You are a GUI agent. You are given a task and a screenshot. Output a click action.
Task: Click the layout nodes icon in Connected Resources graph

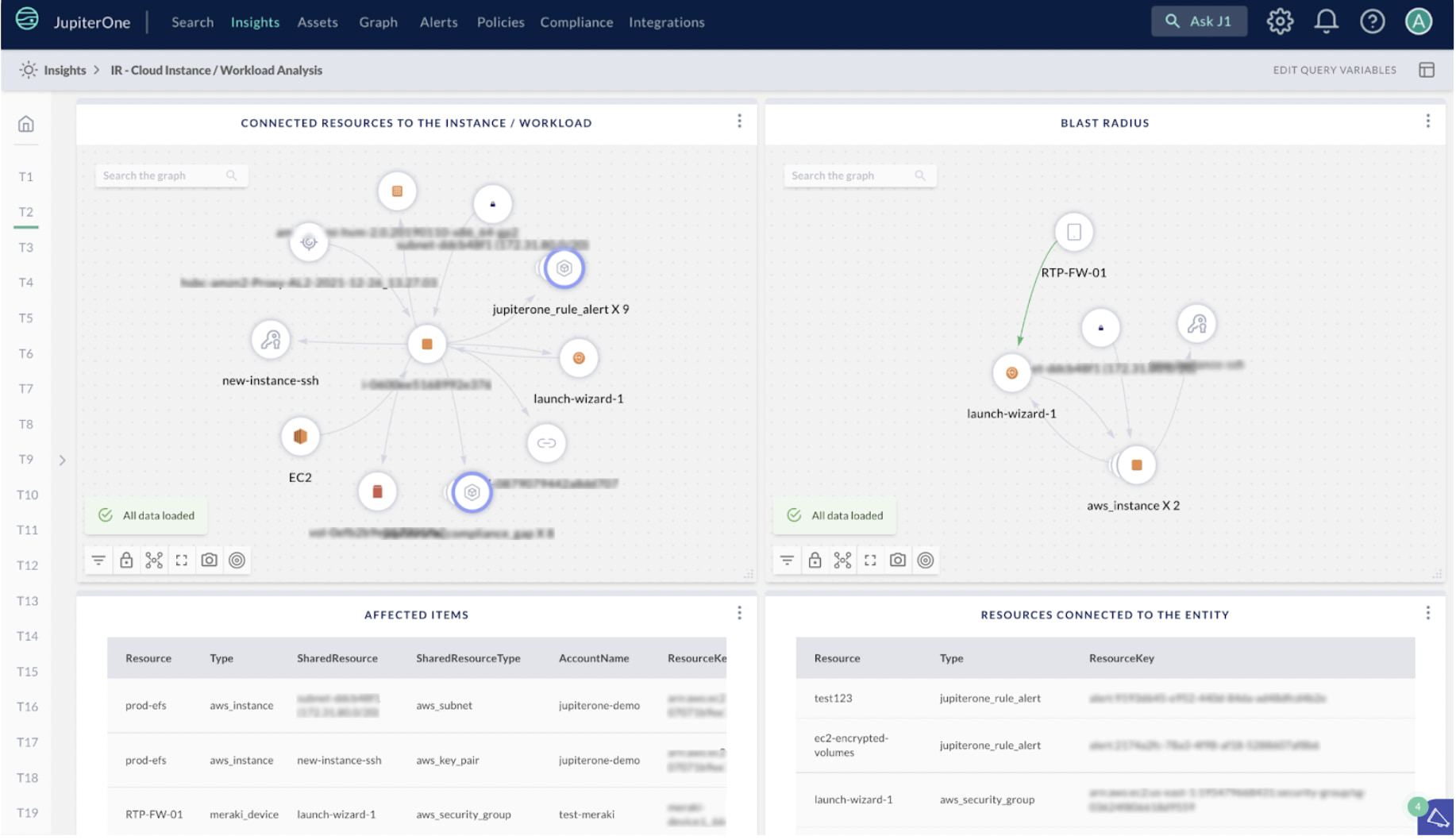pos(154,561)
